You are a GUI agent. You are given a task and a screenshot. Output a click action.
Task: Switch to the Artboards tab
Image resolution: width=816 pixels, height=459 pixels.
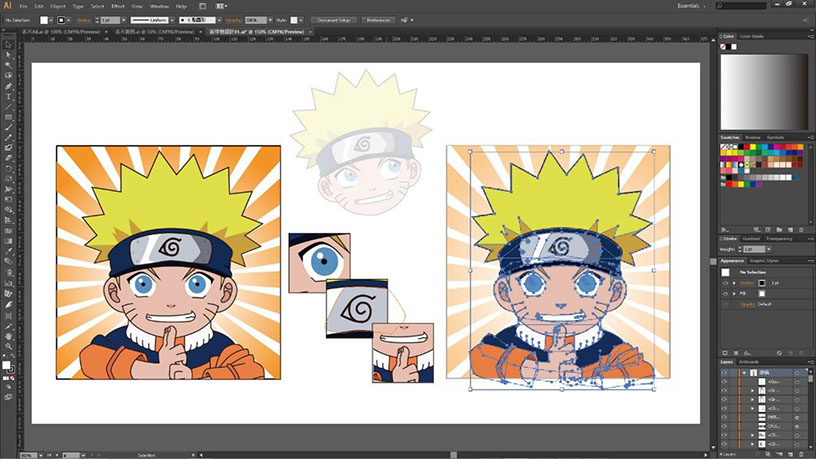[x=748, y=362]
